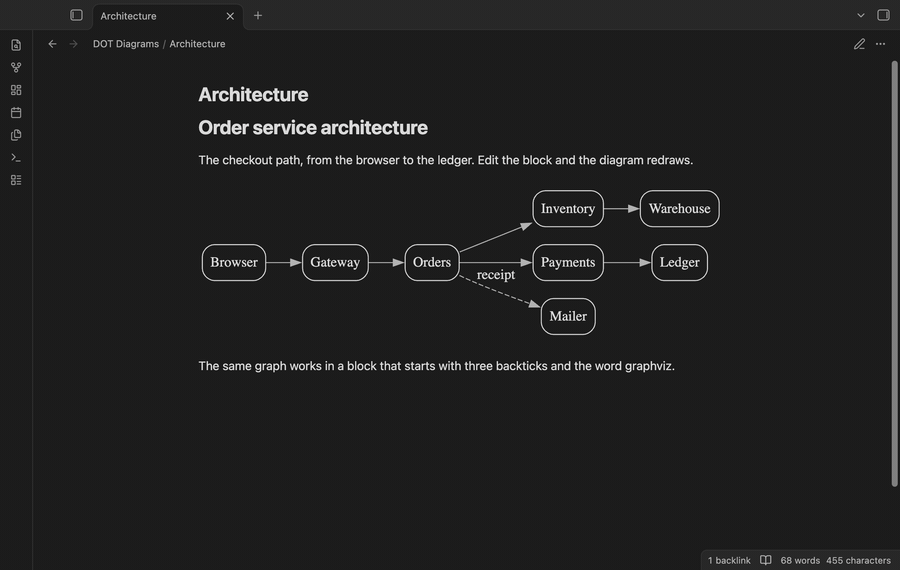This screenshot has width=900, height=570.
Task: Click the checkout path description paragraph
Action: [x=445, y=160]
